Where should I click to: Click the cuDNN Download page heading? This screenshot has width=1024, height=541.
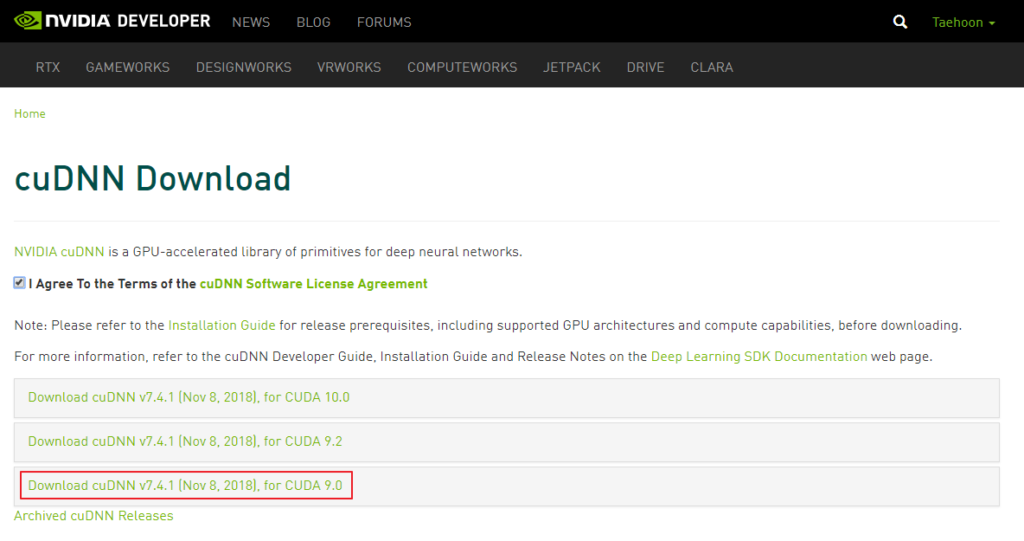pyautogui.click(x=152, y=178)
